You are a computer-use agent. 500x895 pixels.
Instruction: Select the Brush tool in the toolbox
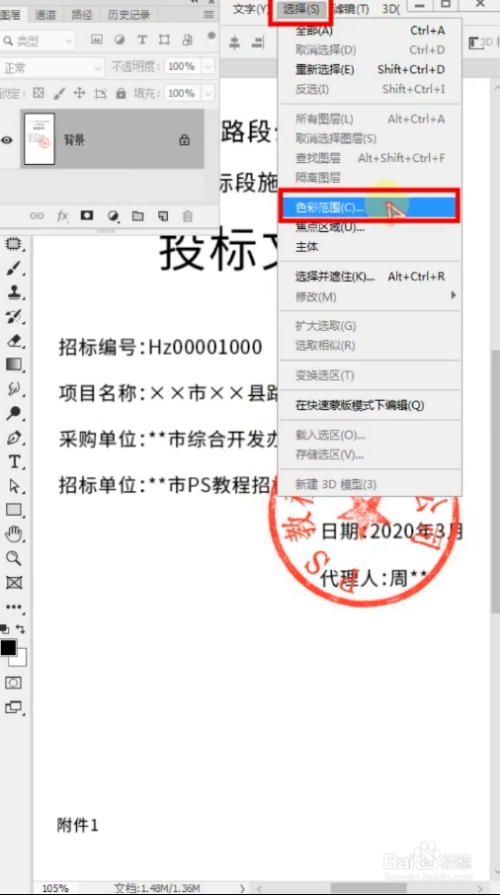click(14, 268)
